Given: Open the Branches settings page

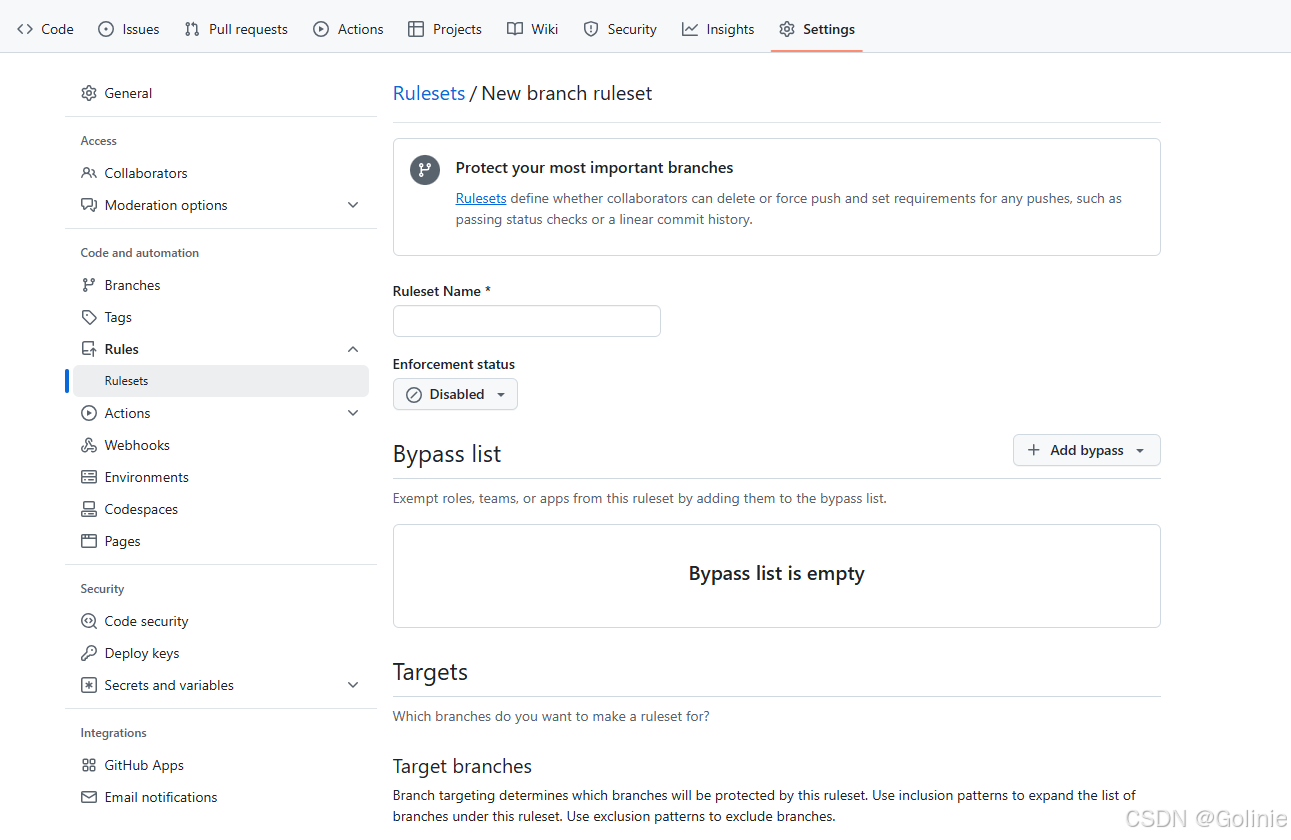Looking at the screenshot, I should 221,285.
